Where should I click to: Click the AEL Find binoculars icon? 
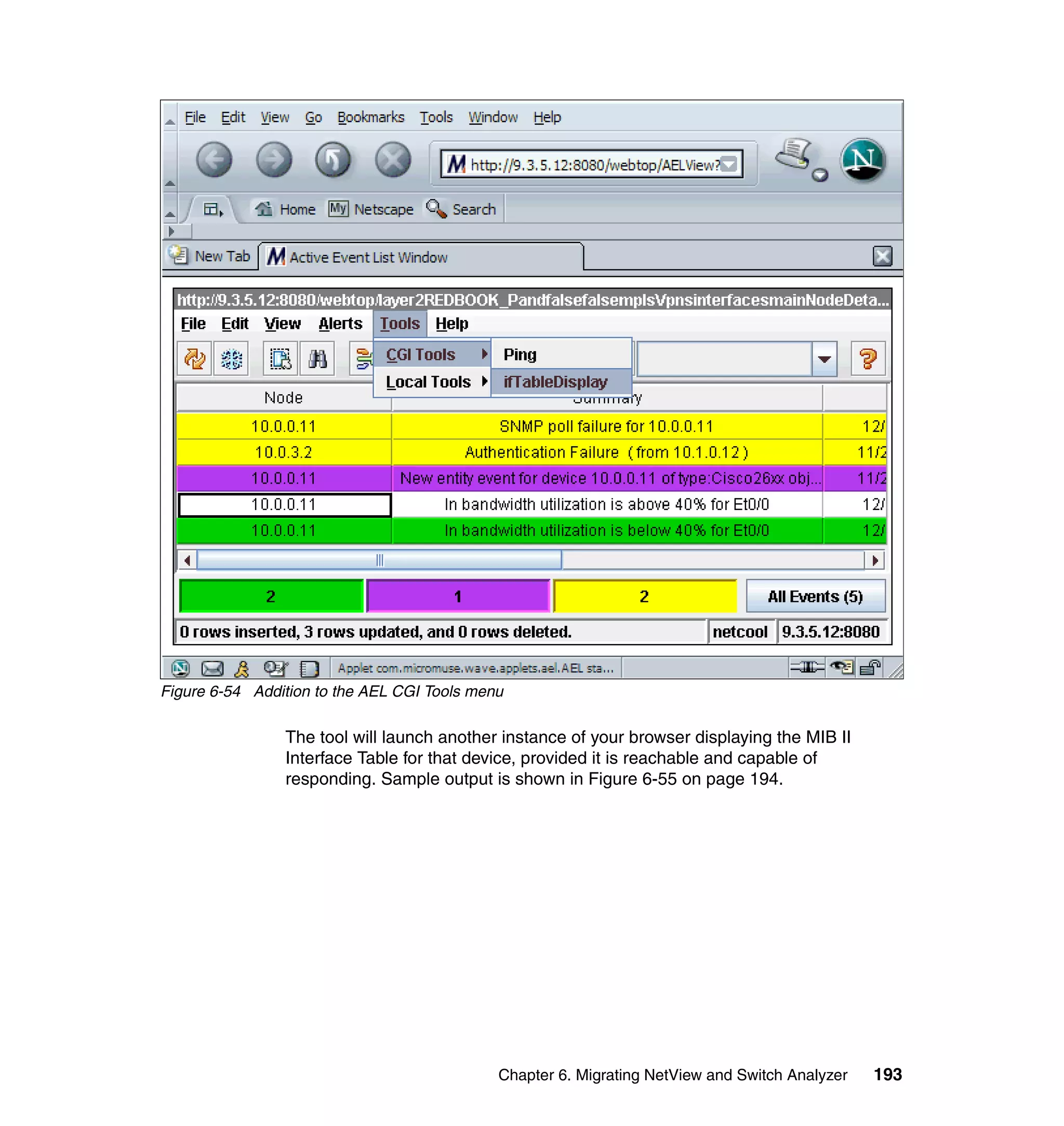[x=317, y=358]
